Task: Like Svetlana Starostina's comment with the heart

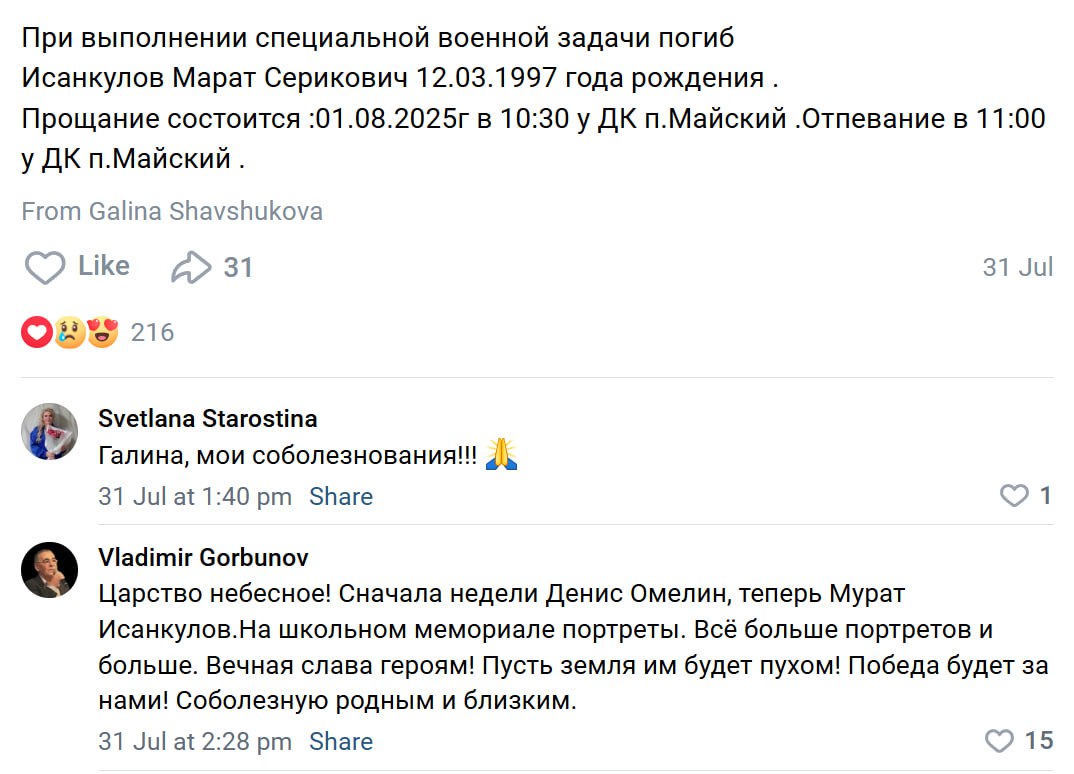Action: tap(1014, 496)
